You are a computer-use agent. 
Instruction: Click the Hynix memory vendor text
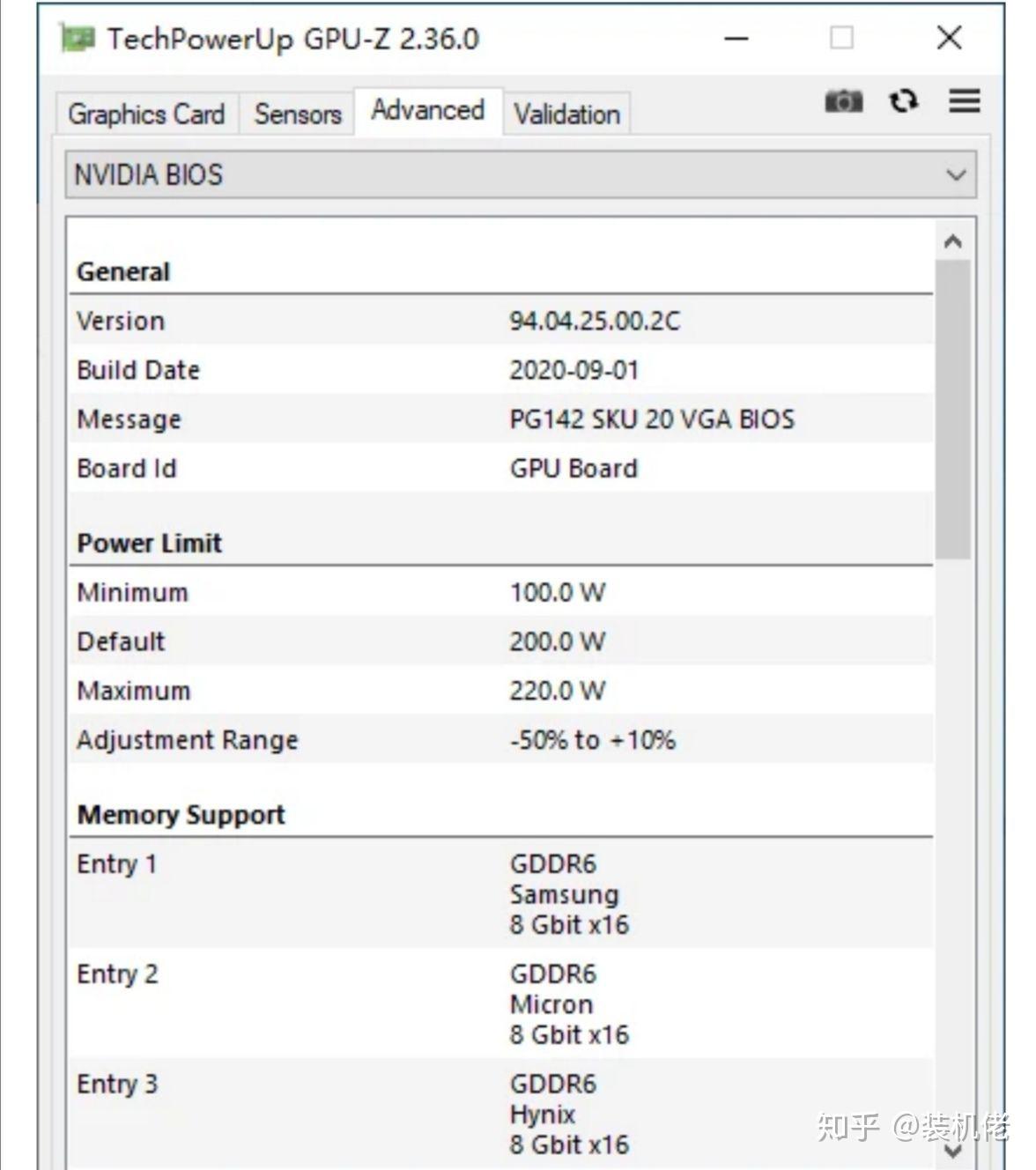(543, 1115)
